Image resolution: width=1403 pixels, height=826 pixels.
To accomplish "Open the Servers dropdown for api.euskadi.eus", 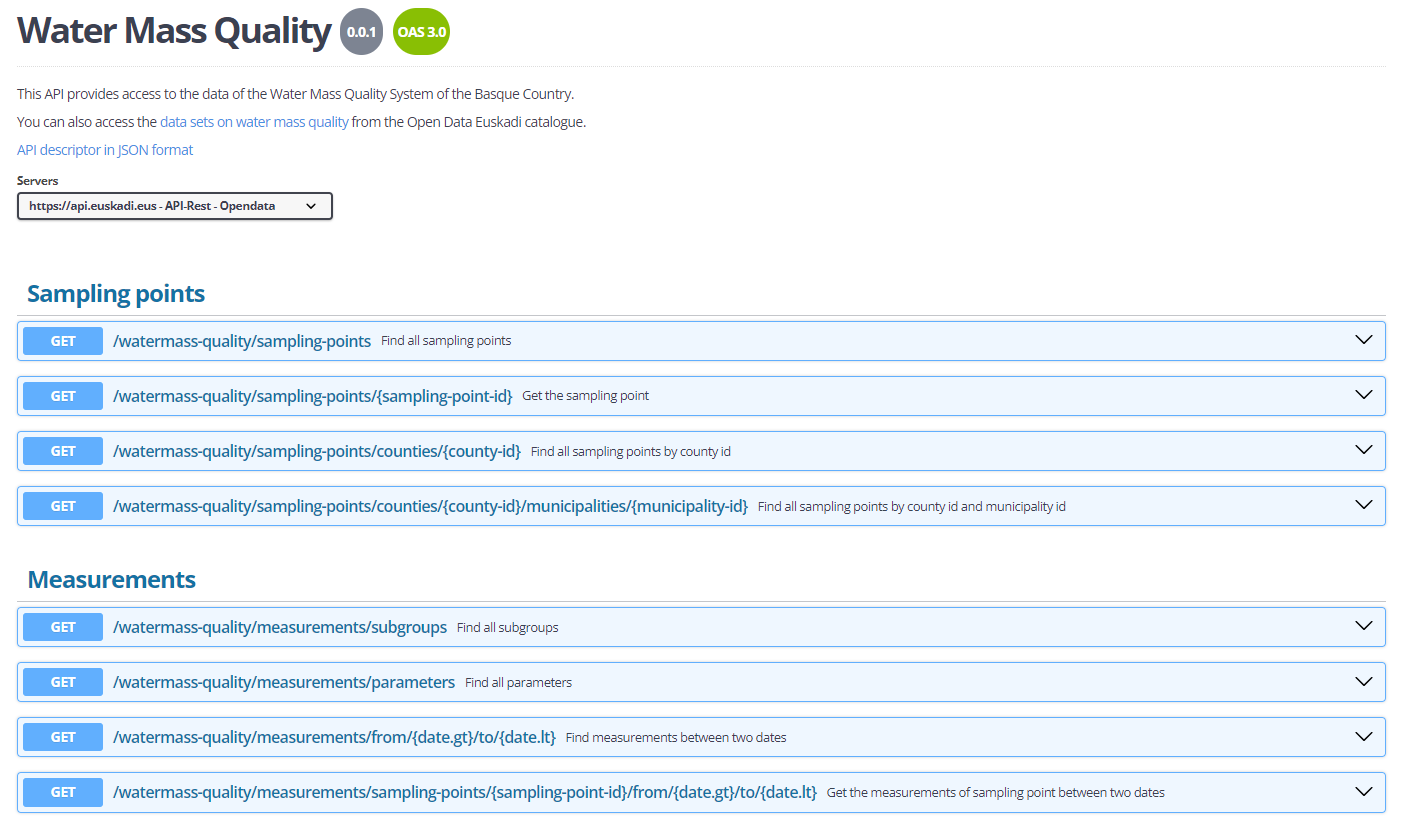I will [174, 206].
